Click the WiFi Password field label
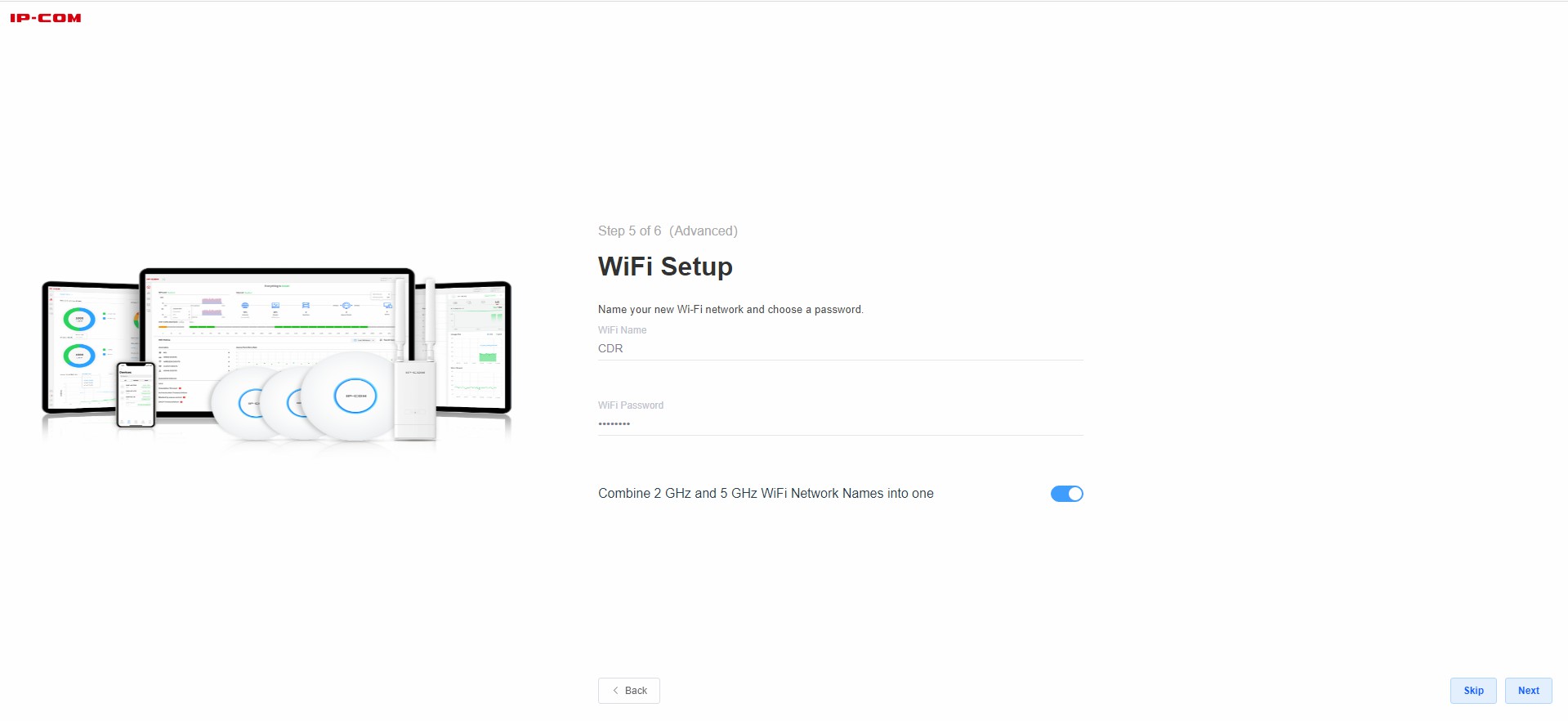Screen dimensions: 1568x721 [631, 405]
